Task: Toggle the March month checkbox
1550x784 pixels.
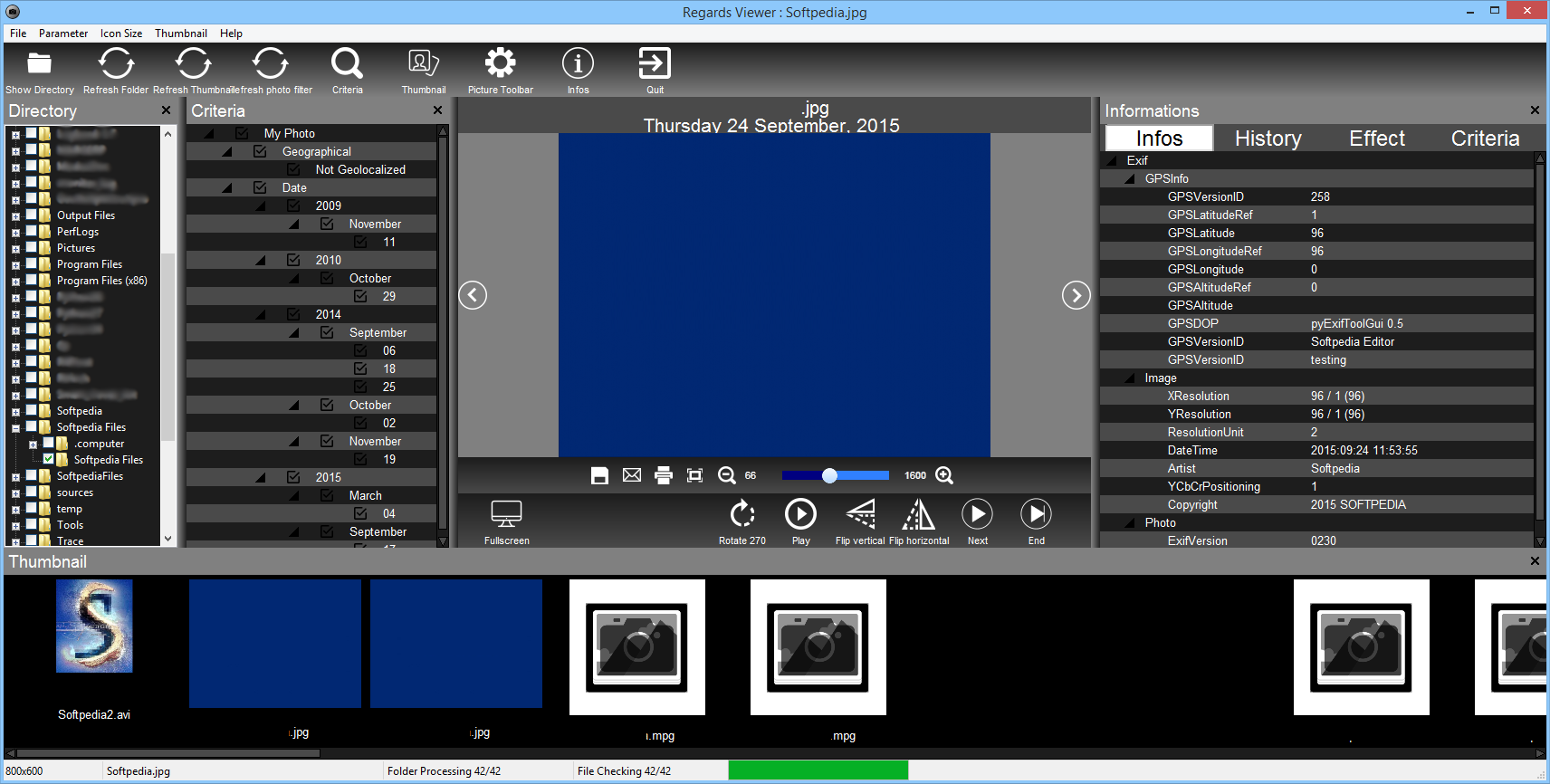Action: (x=327, y=495)
